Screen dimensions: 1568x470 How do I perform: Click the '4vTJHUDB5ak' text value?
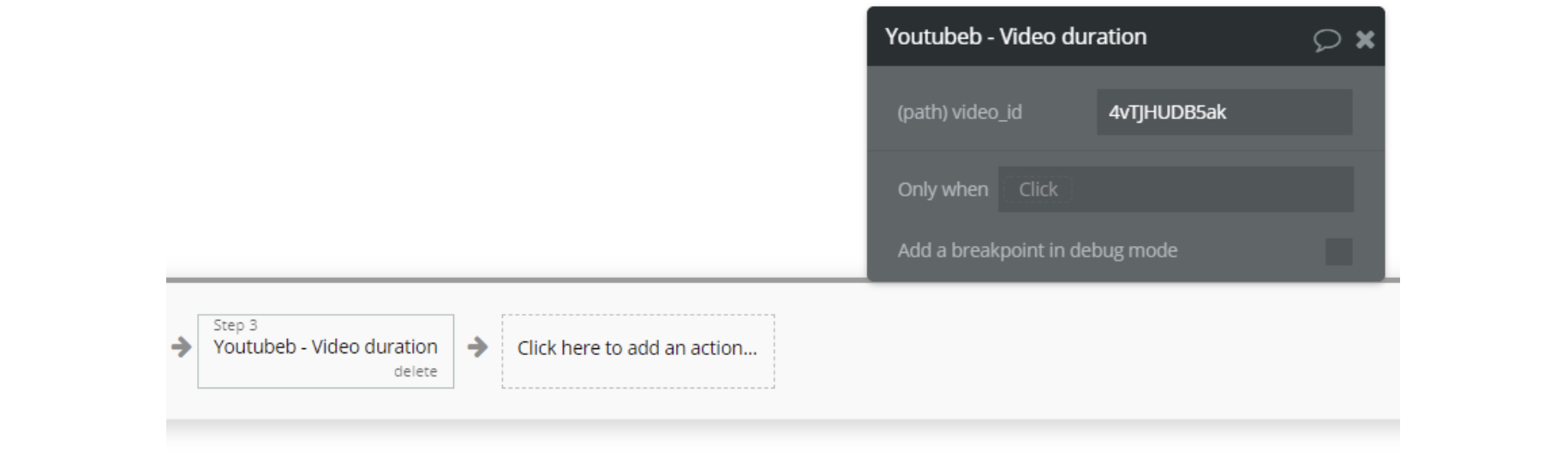point(1167,112)
